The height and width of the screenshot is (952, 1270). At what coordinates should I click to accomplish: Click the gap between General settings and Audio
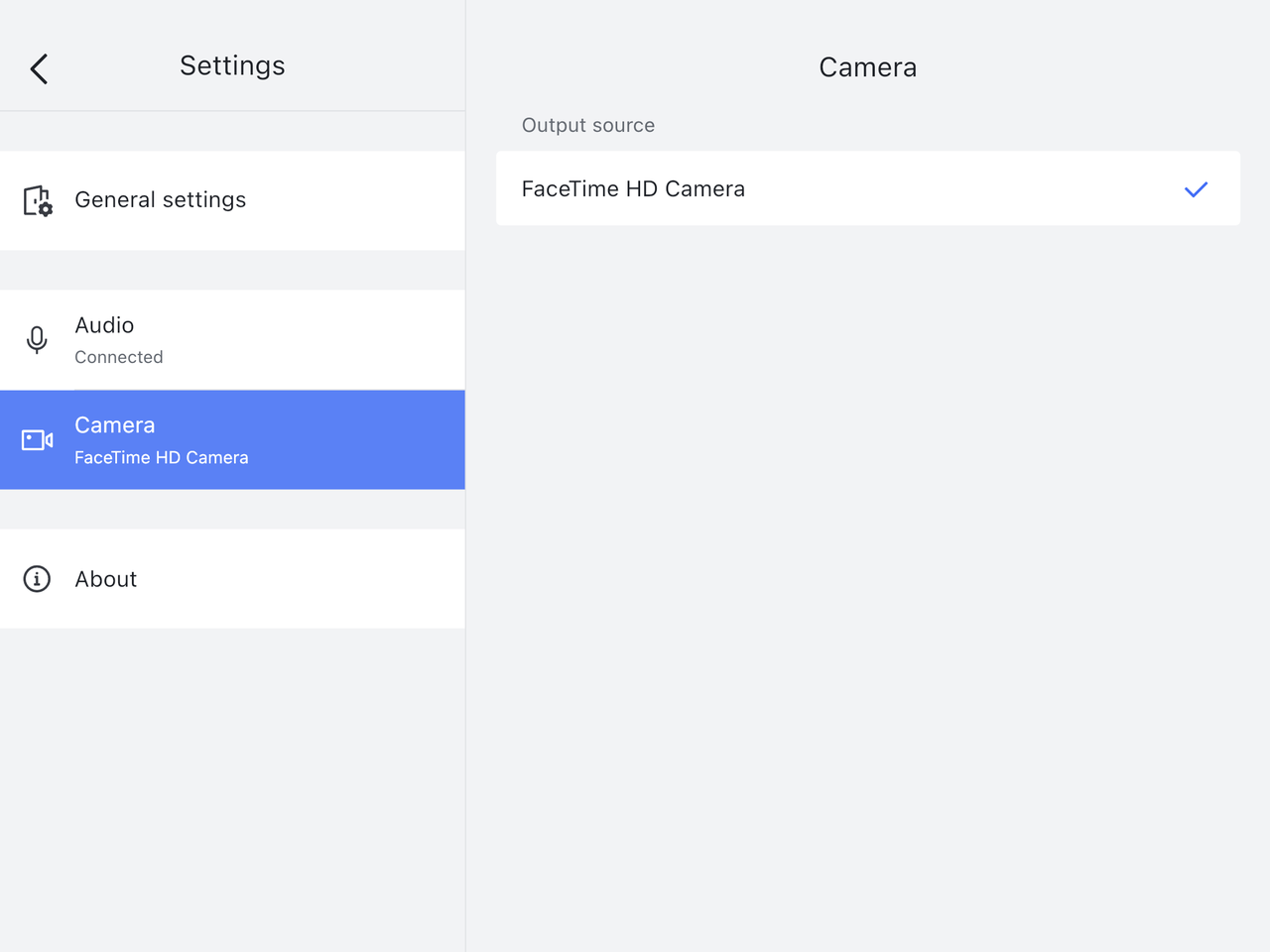pyautogui.click(x=232, y=270)
